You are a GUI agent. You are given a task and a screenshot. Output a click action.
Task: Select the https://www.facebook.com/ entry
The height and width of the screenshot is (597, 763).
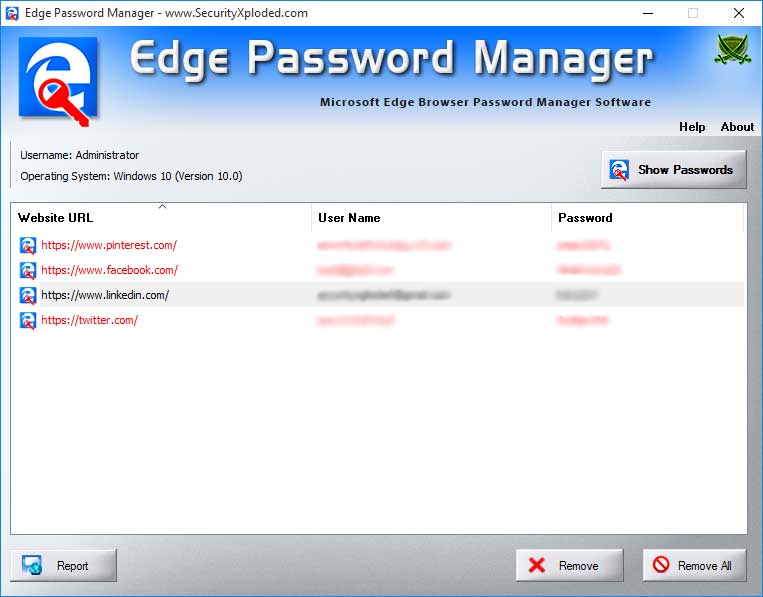(x=109, y=270)
